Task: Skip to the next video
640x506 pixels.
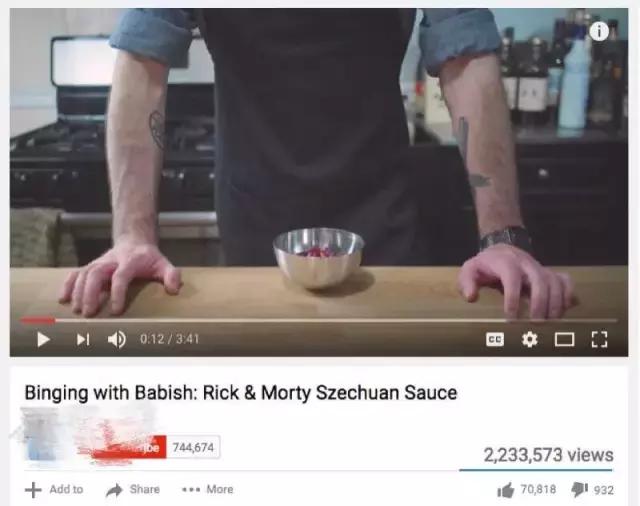Action: pyautogui.click(x=83, y=340)
